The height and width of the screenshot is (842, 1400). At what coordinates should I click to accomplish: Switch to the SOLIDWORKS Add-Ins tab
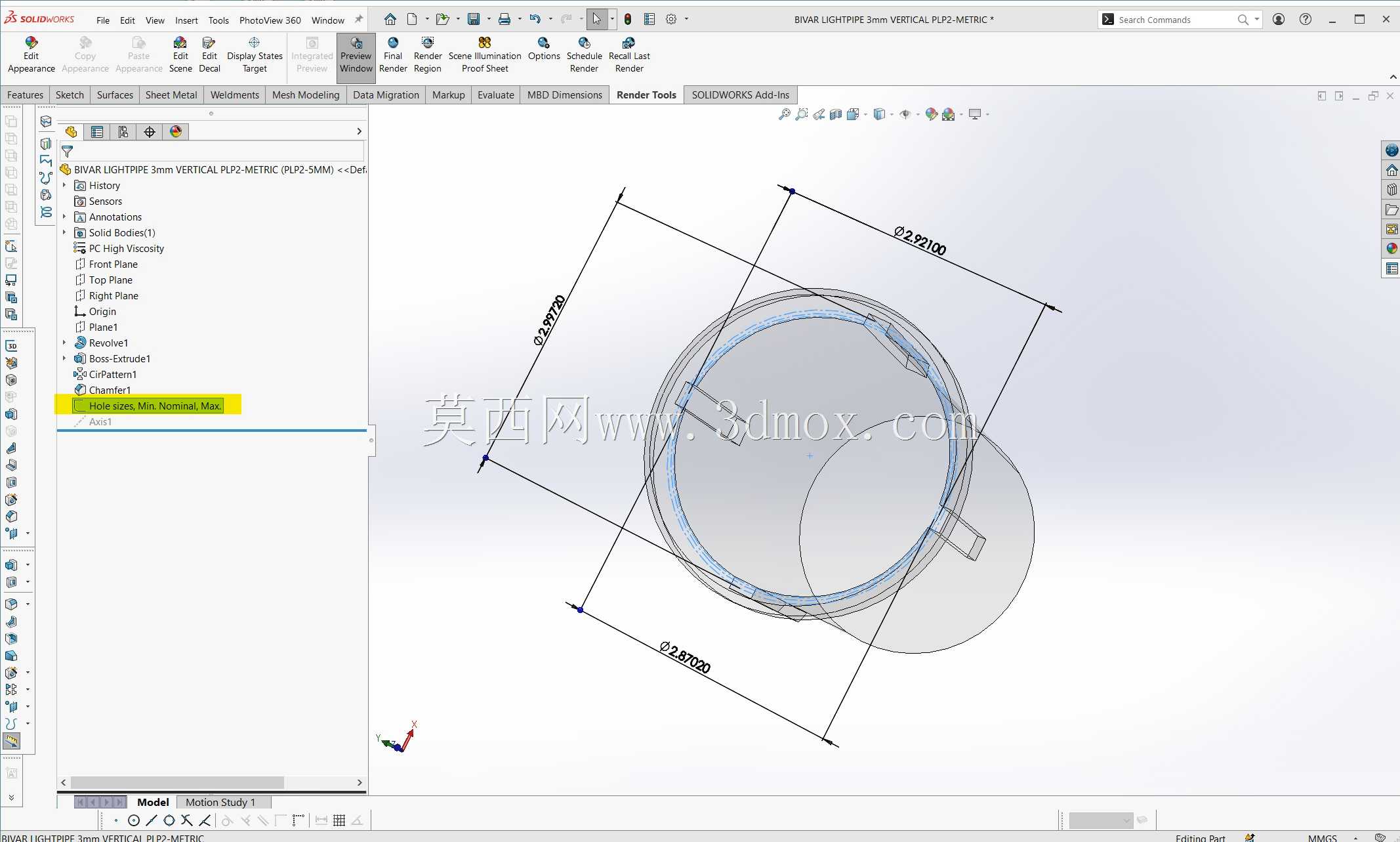pos(740,95)
